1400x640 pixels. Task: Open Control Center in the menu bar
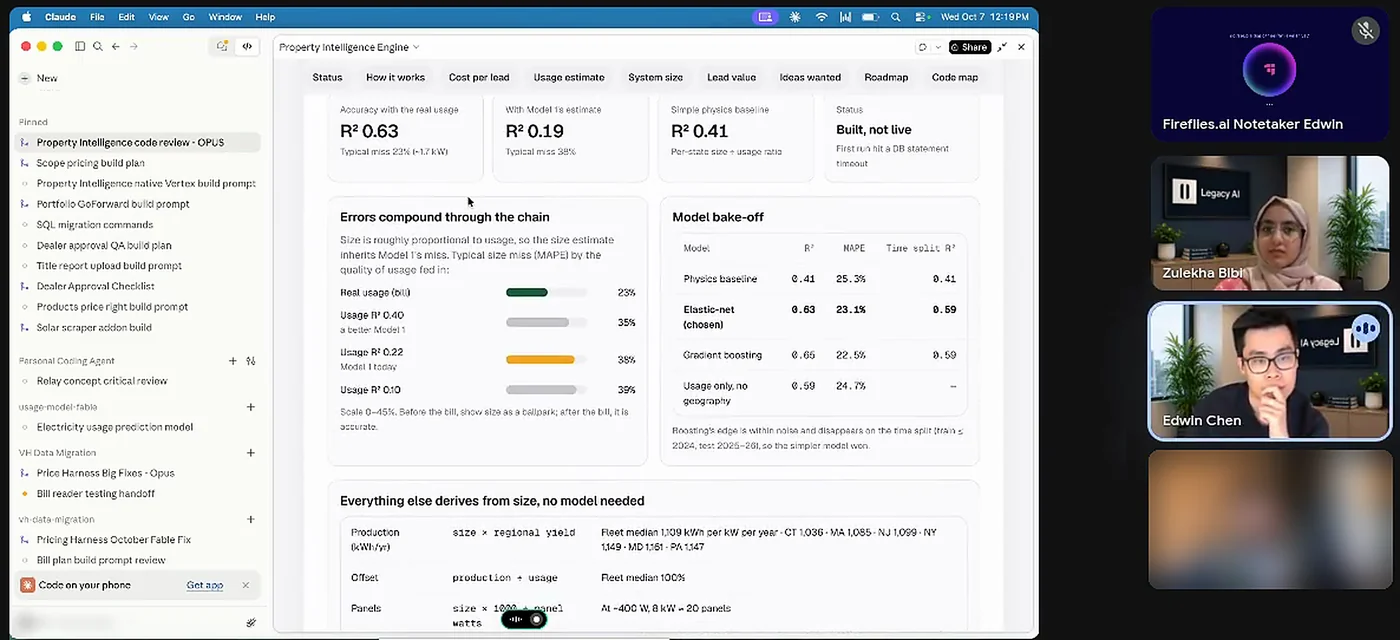pyautogui.click(x=920, y=17)
